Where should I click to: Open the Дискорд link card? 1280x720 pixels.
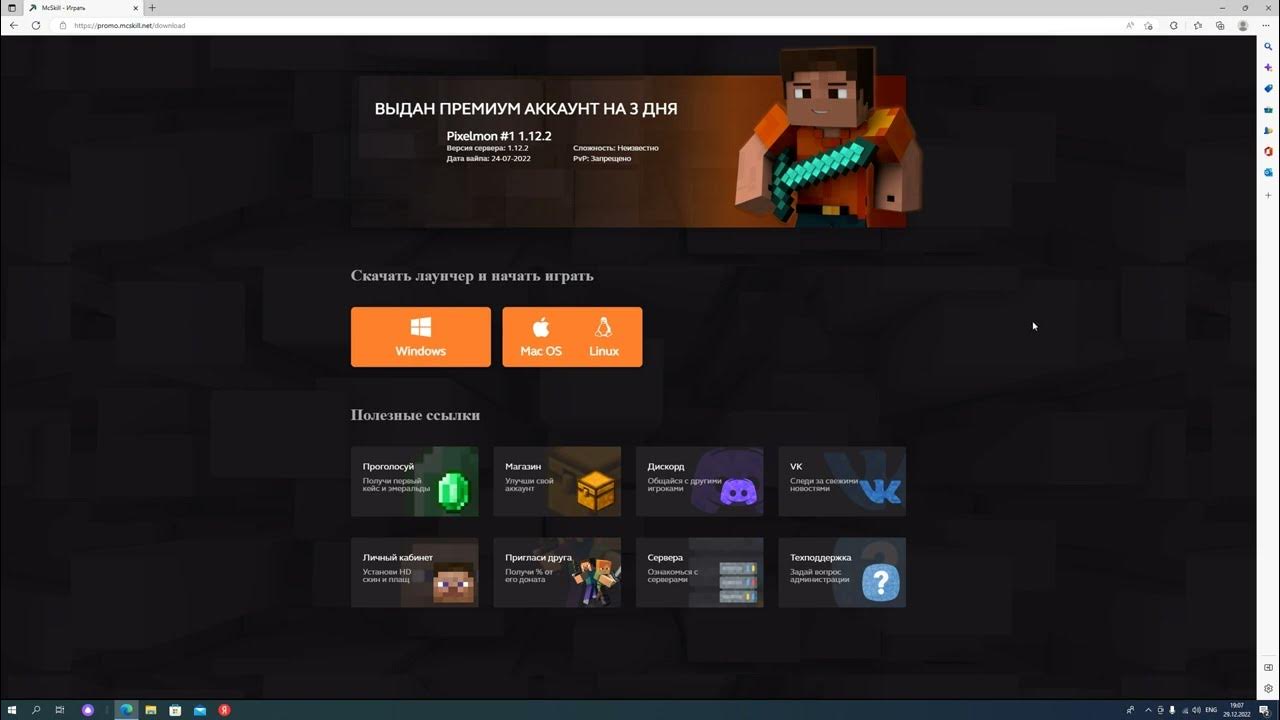click(699, 481)
